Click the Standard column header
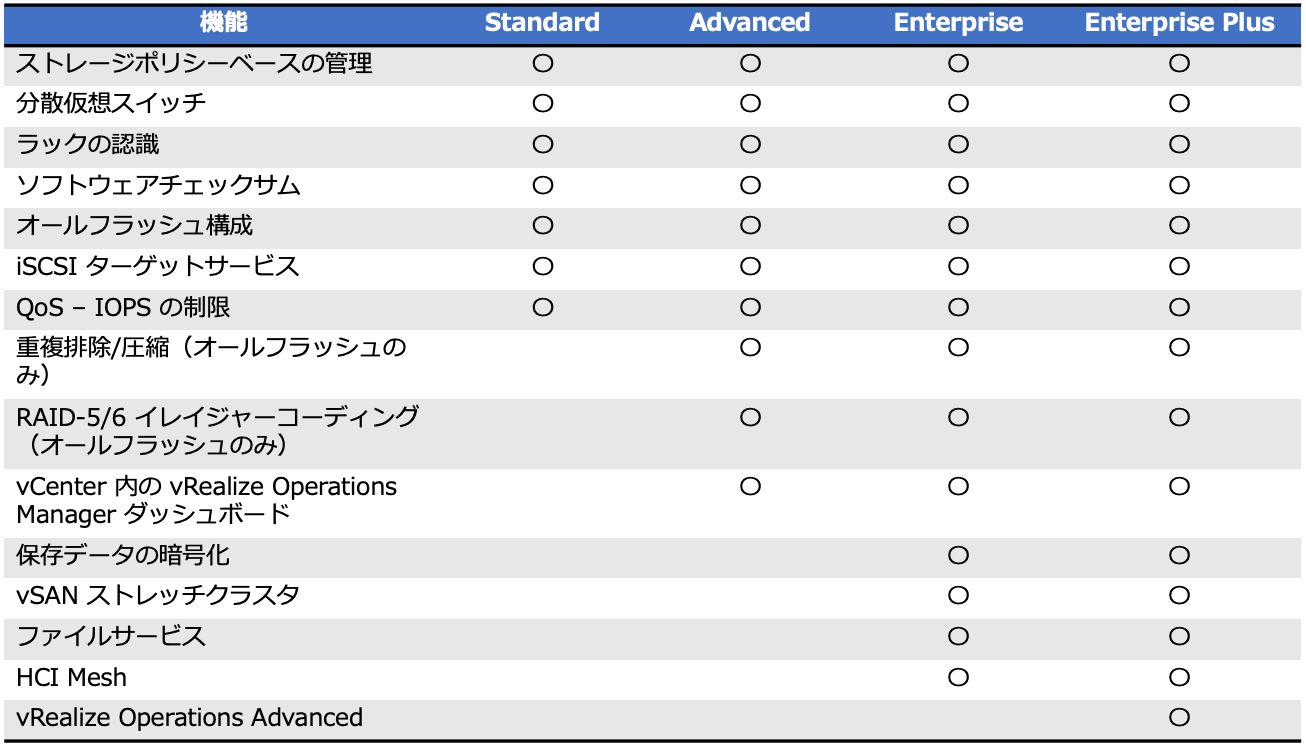The width and height of the screenshot is (1306, 748). pyautogui.click(x=542, y=23)
